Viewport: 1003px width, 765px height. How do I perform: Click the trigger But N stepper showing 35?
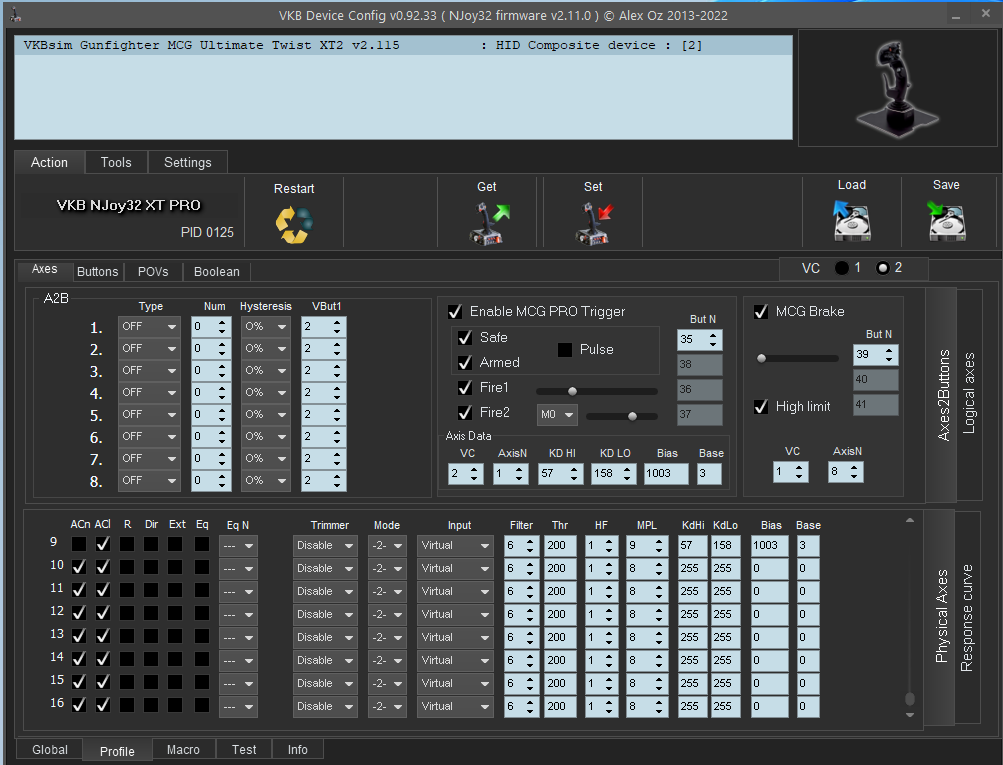[699, 340]
